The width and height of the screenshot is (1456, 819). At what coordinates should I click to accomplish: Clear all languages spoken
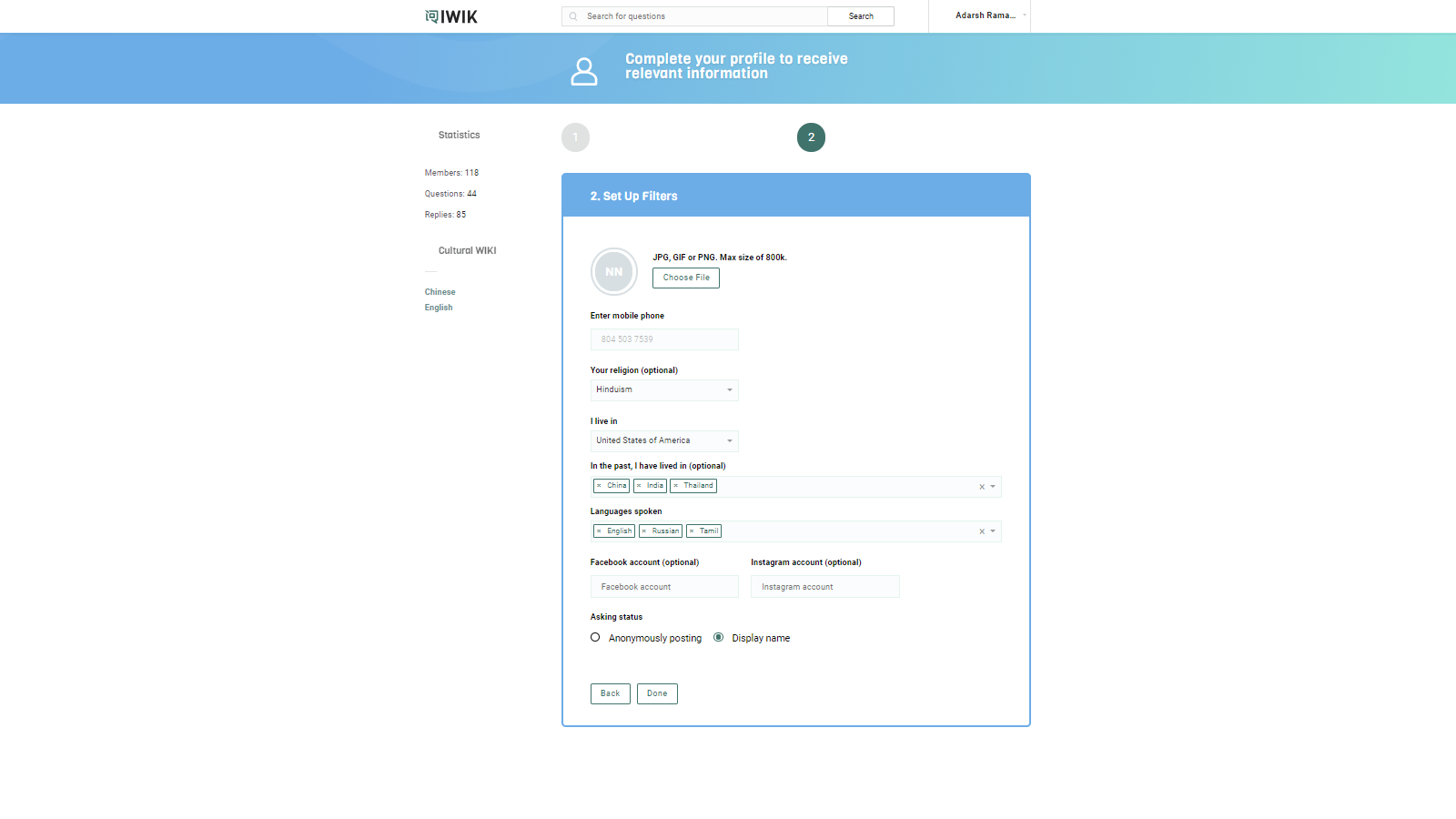pos(982,531)
